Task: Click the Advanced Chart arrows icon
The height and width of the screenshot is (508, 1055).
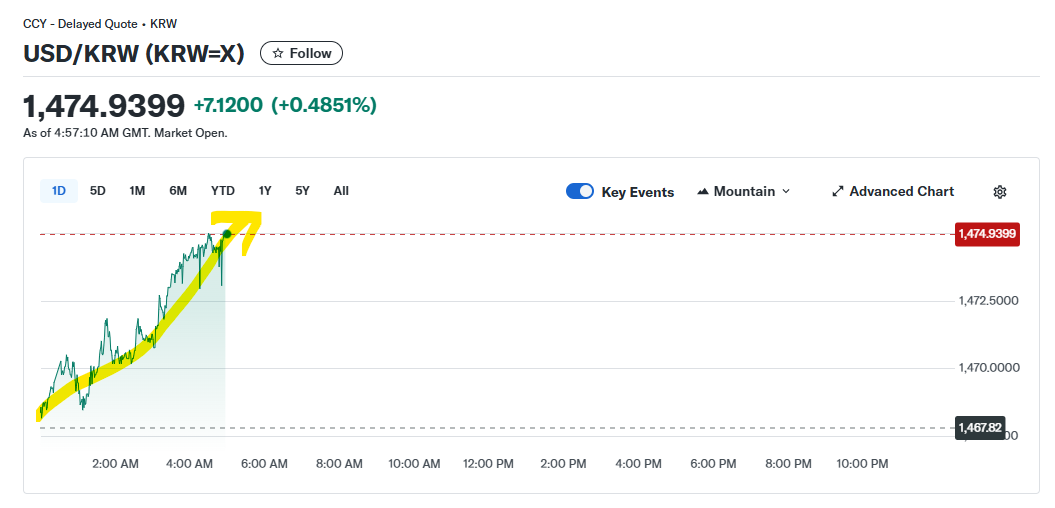Action: tap(838, 191)
